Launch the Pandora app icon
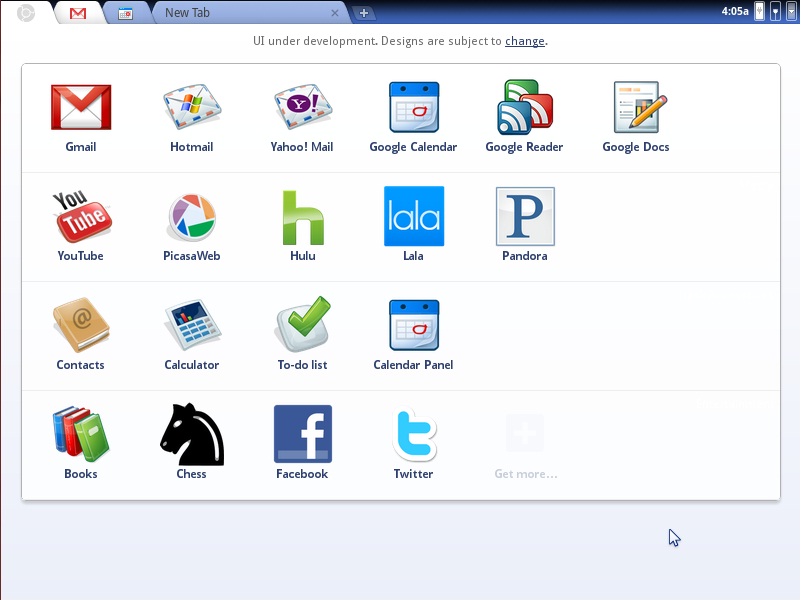 (x=525, y=216)
